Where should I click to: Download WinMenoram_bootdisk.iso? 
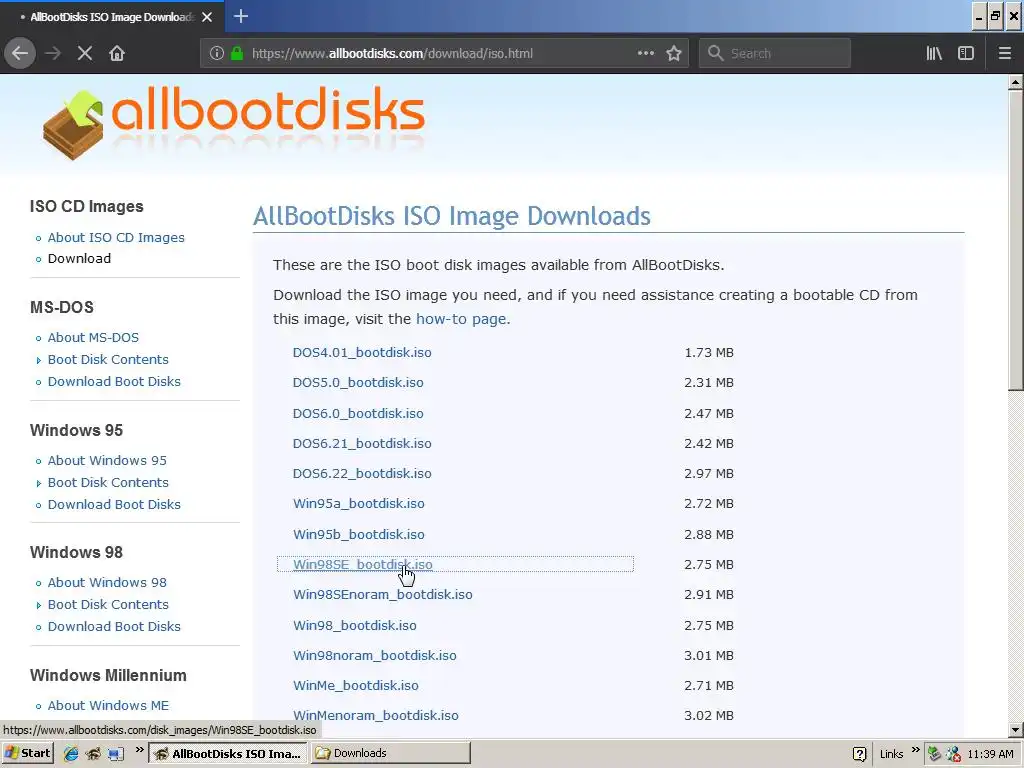[x=376, y=716]
